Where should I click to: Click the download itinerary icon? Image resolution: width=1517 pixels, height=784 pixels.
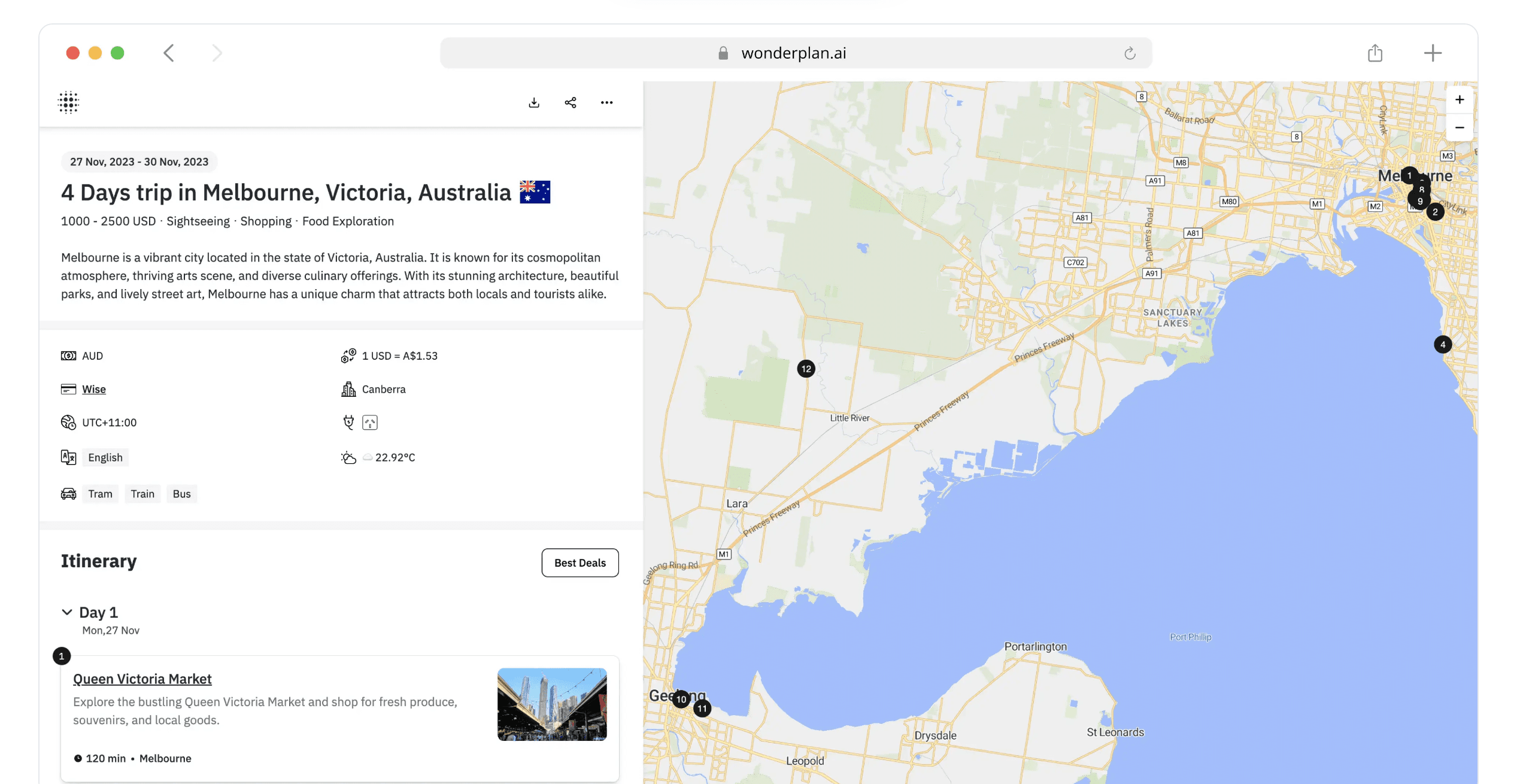pyautogui.click(x=534, y=102)
